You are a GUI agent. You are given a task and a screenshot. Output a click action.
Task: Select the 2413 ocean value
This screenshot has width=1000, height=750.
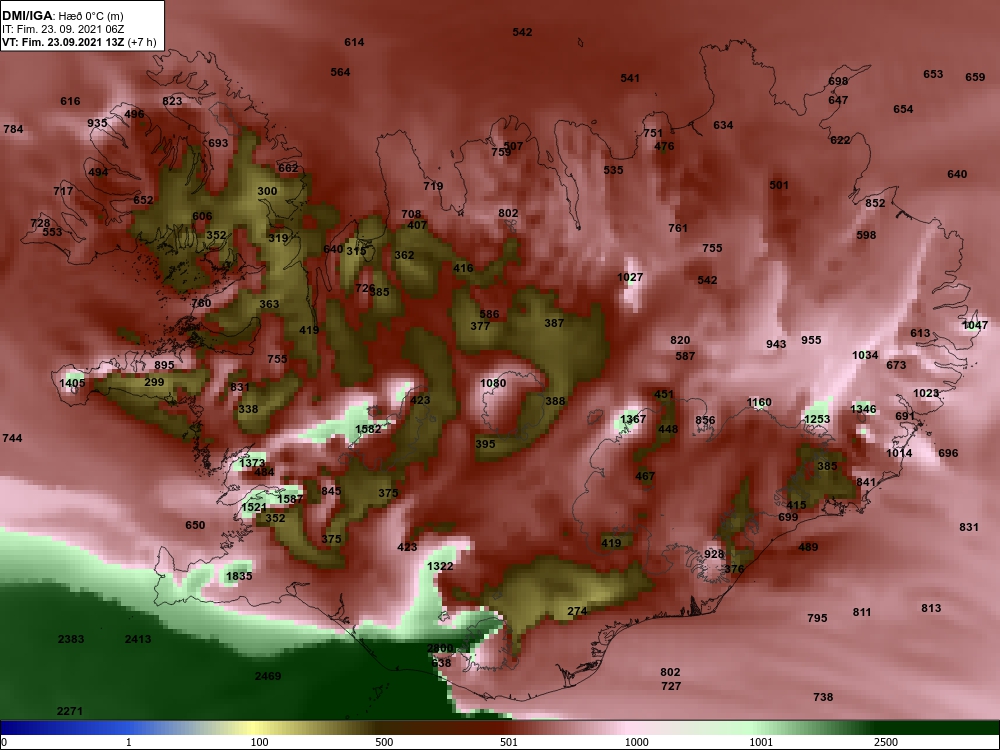(x=138, y=639)
